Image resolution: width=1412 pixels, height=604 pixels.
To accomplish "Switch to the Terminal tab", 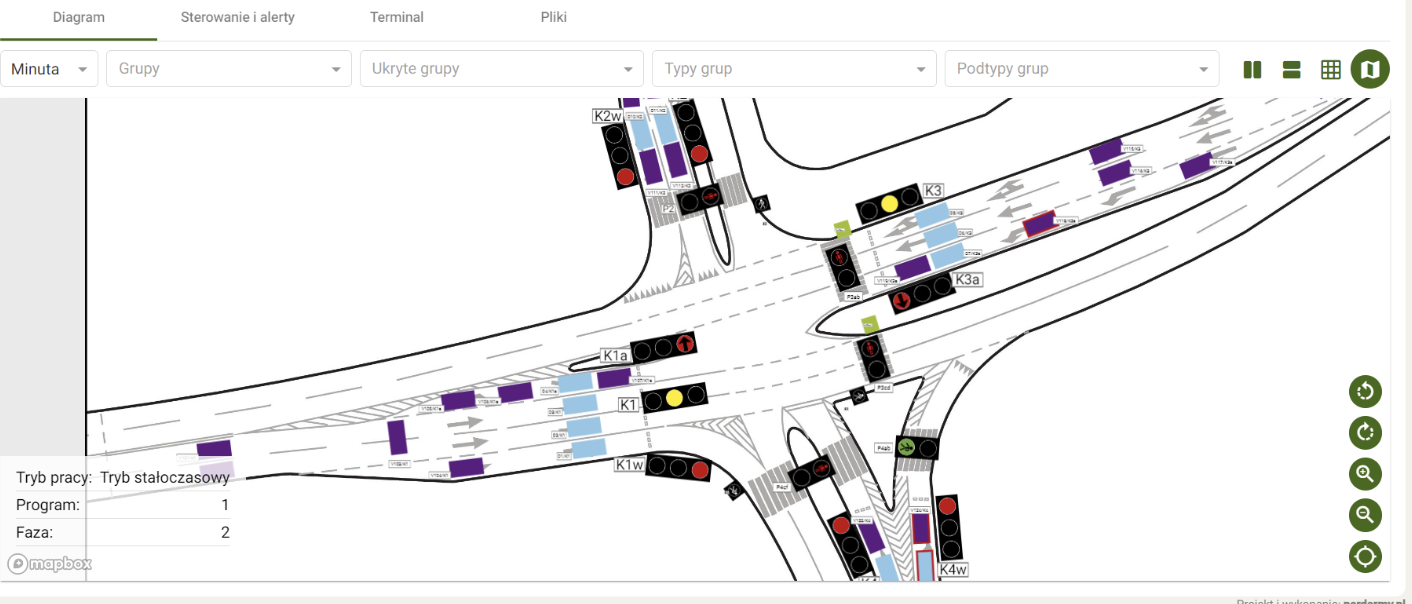I will tap(396, 17).
